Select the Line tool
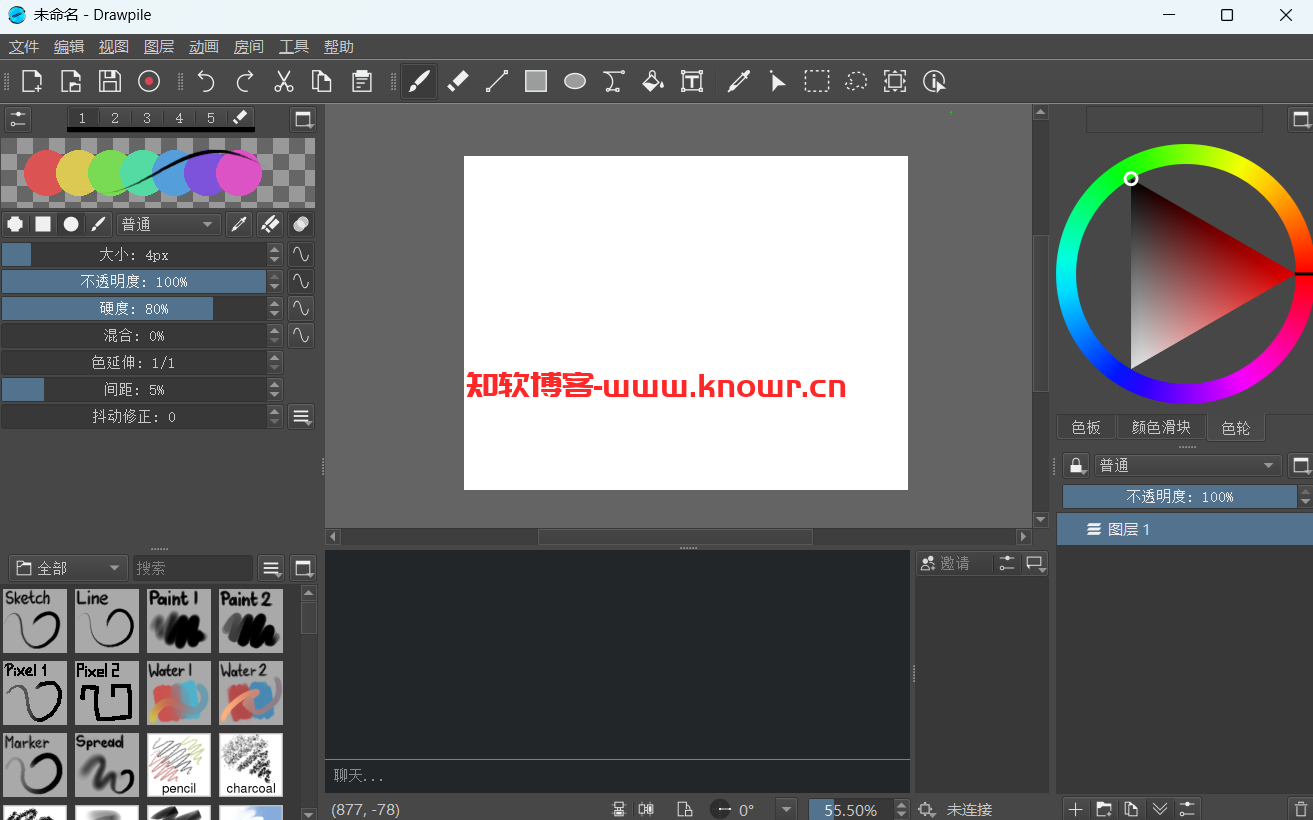The width and height of the screenshot is (1313, 820). [497, 82]
